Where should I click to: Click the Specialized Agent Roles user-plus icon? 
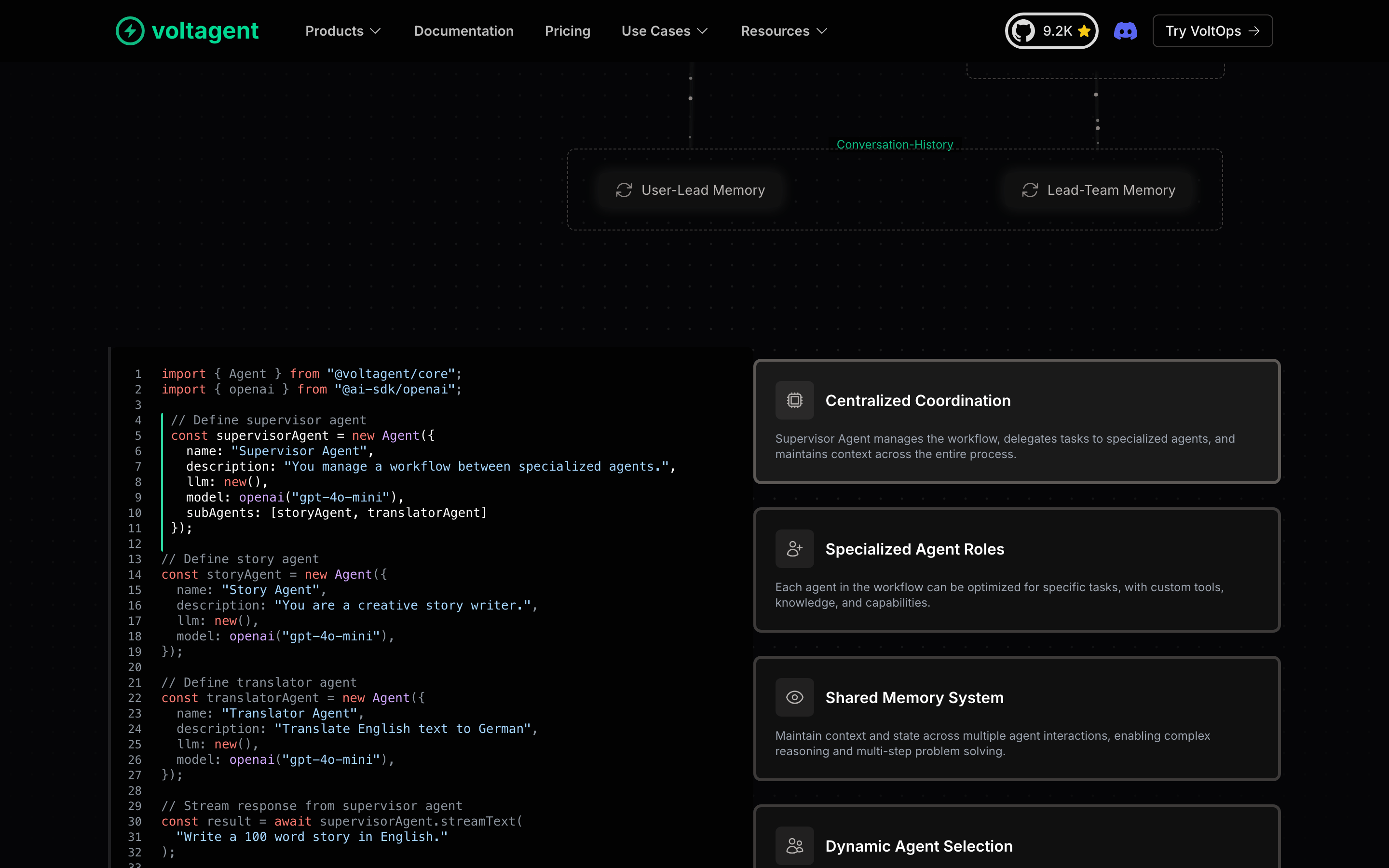click(794, 549)
